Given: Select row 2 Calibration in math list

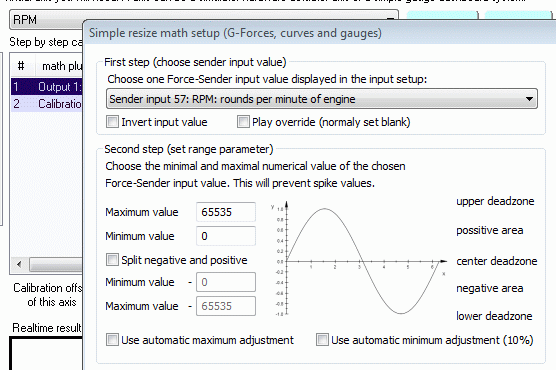Looking at the screenshot, I should click(47, 104).
